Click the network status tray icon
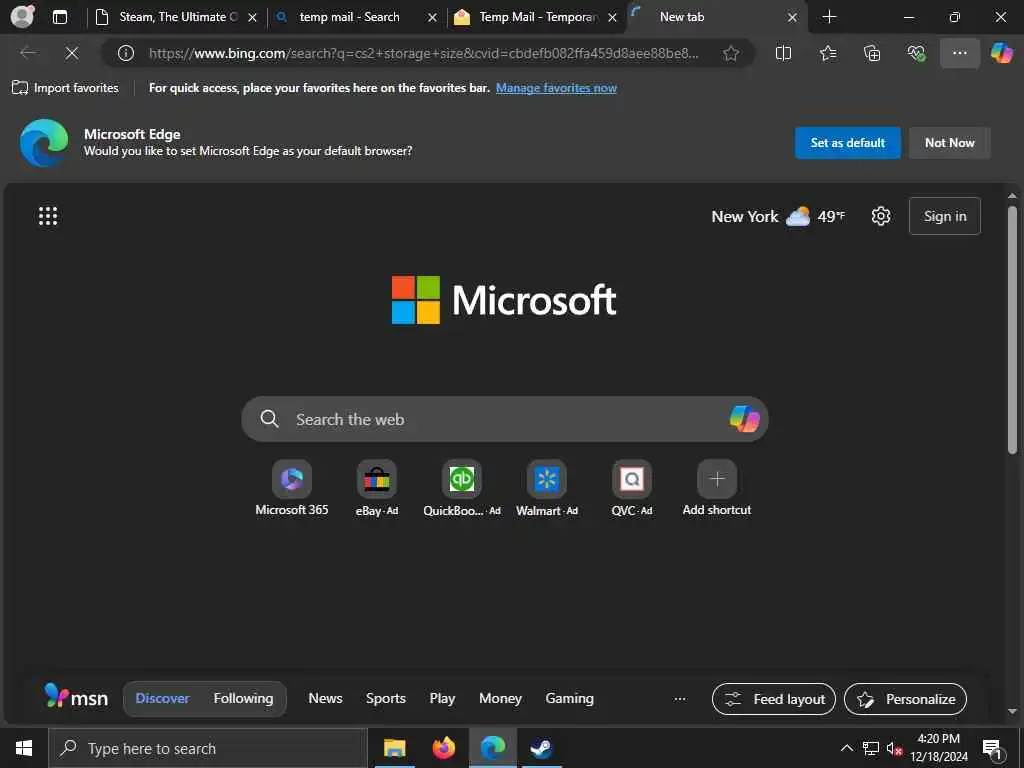The image size is (1024, 768). click(x=871, y=748)
